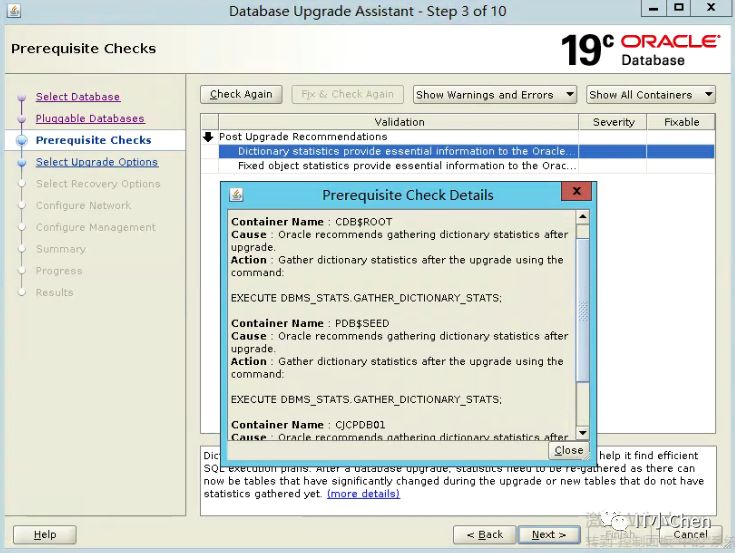Click CJCPDB01 container name text

pos(360,425)
